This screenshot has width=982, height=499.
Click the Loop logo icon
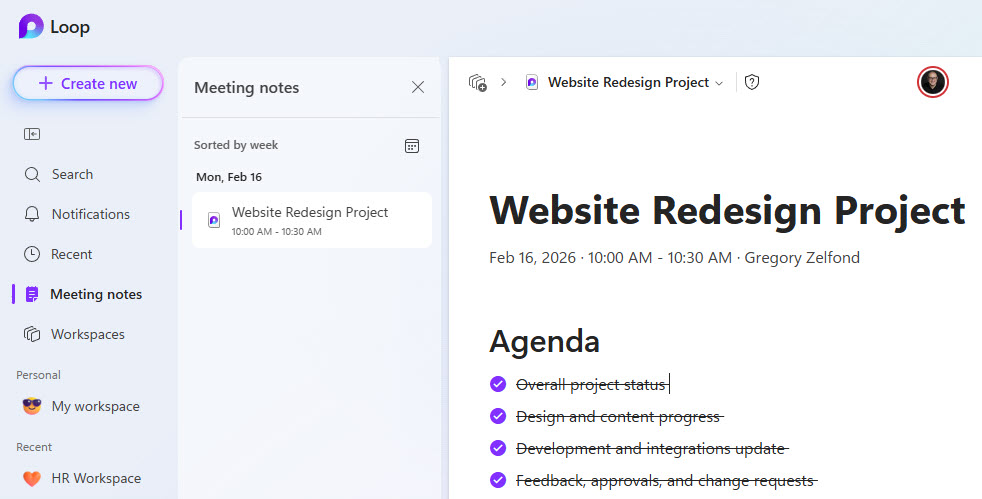tap(31, 27)
